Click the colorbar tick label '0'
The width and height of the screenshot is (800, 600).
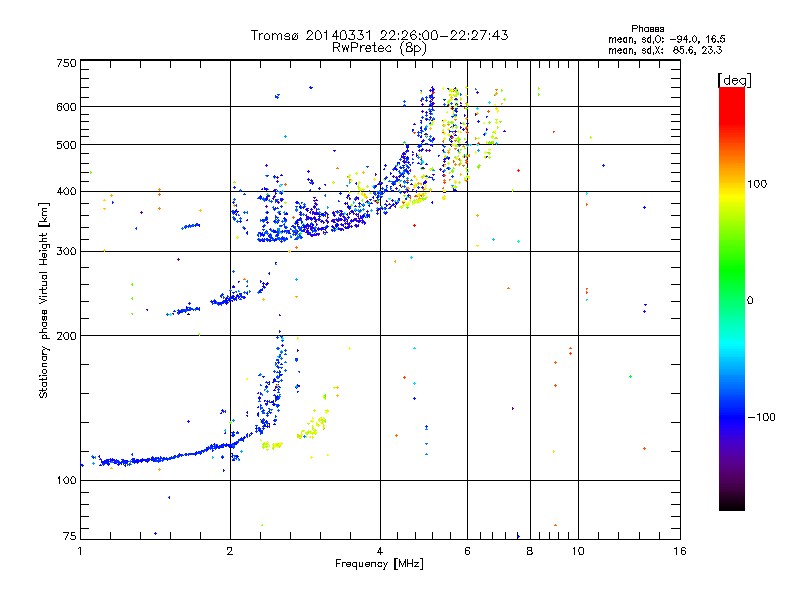tap(750, 301)
